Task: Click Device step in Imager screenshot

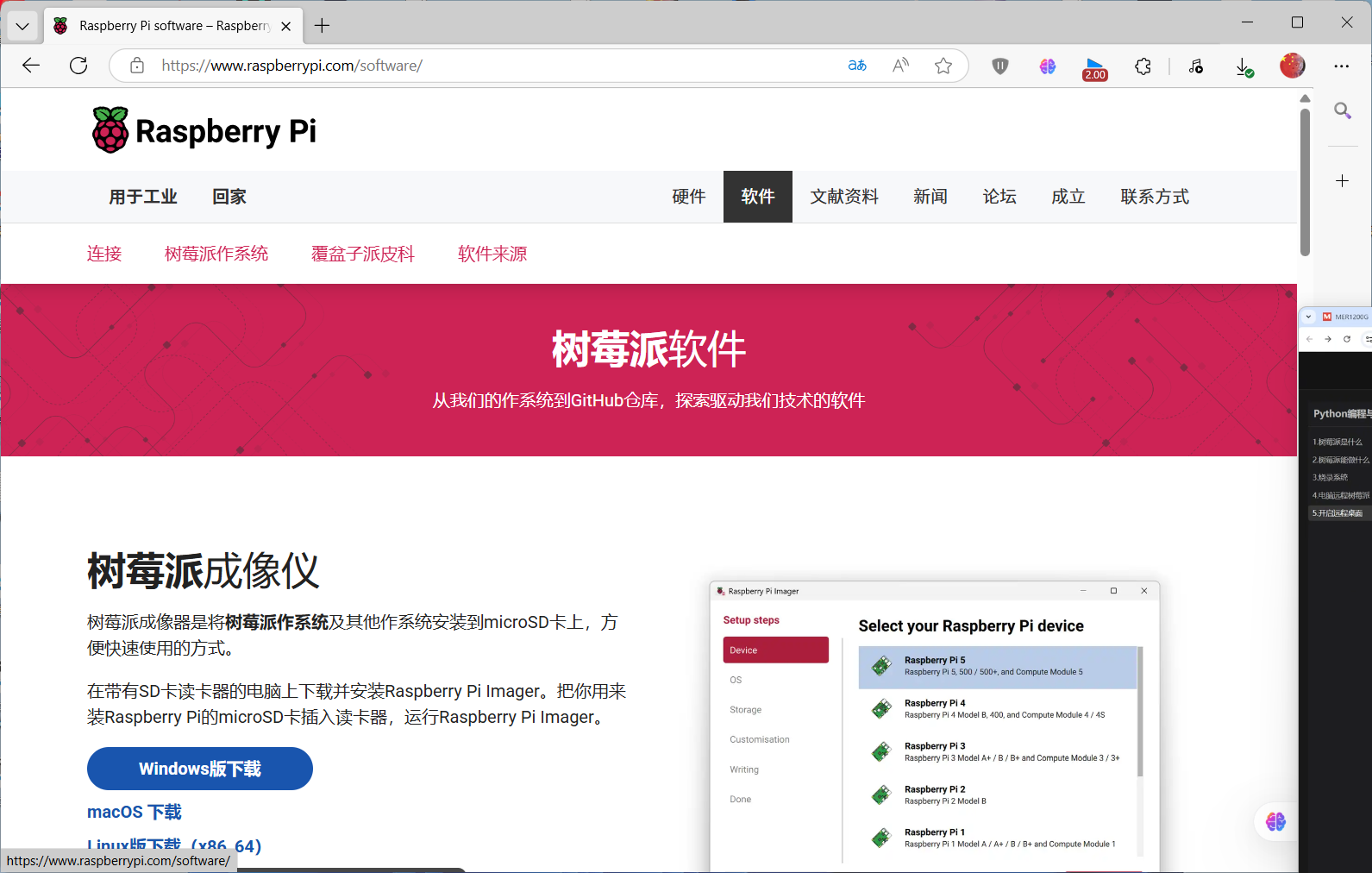Action: [x=776, y=650]
